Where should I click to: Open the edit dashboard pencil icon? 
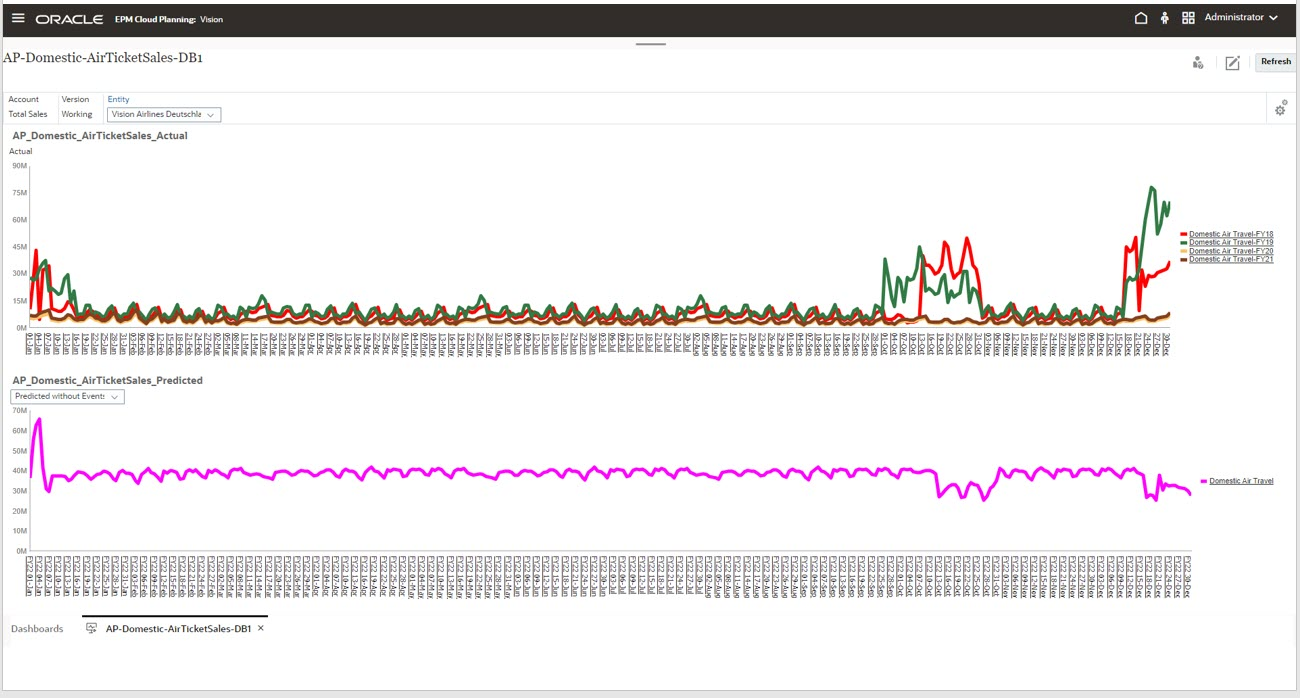click(x=1232, y=62)
